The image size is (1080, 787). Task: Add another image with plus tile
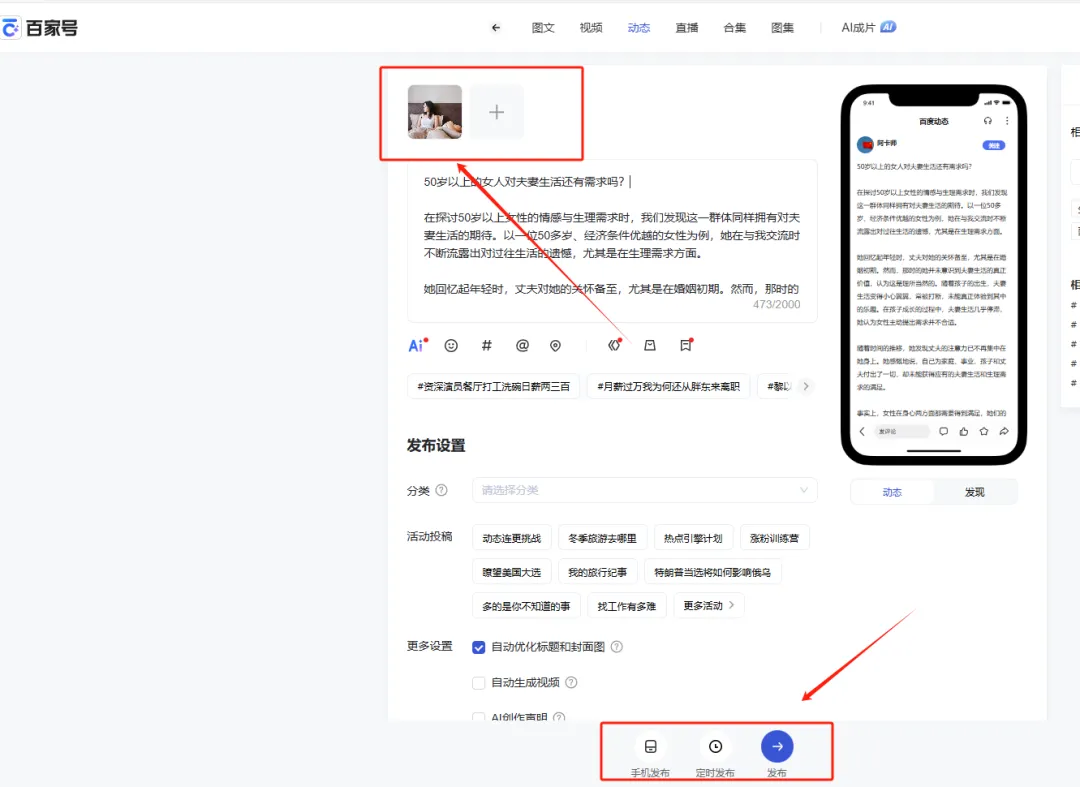(497, 112)
